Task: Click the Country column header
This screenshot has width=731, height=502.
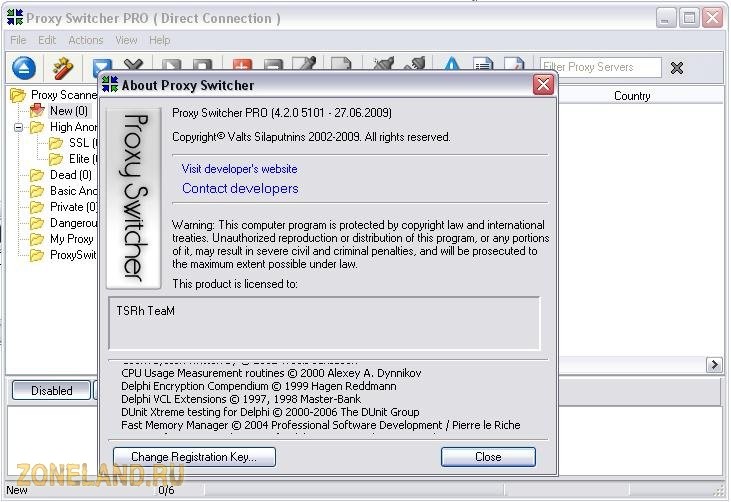Action: [632, 96]
